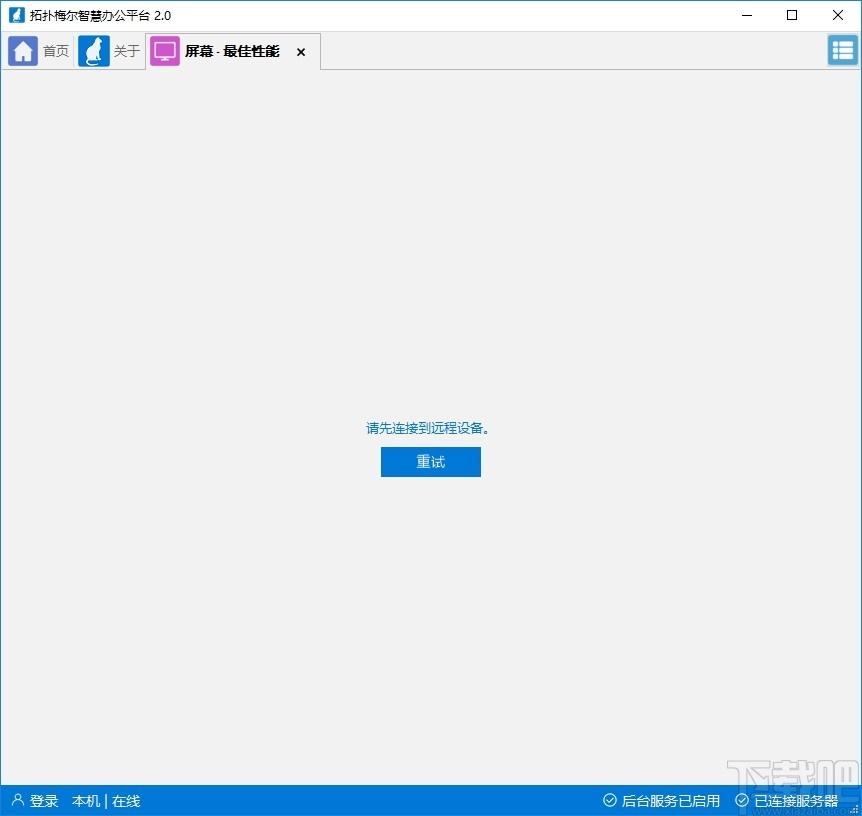Click the pink screen monitor icon
This screenshot has height=816, width=862.
(x=164, y=51)
